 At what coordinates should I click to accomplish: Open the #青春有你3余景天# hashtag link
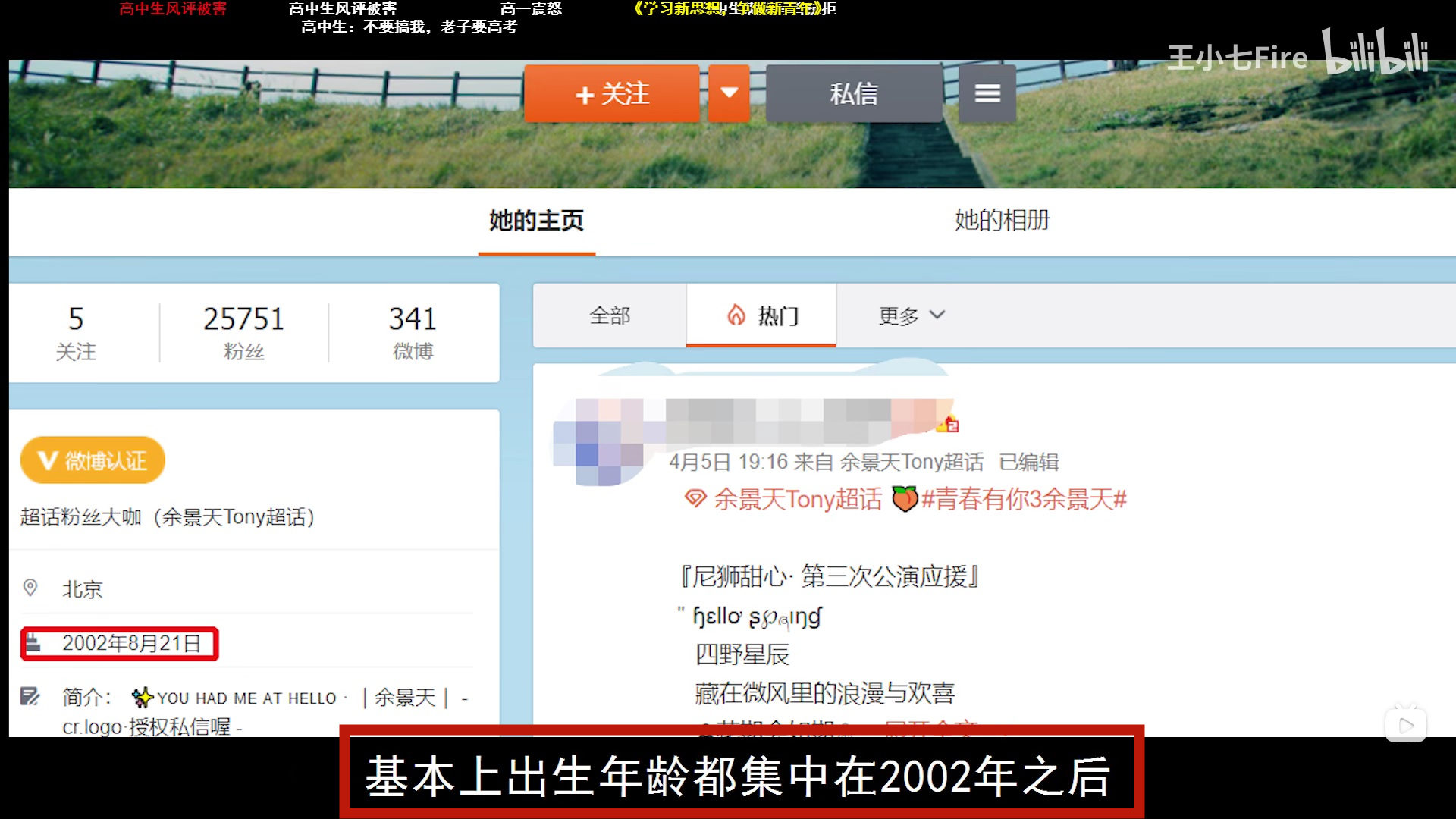click(1023, 499)
